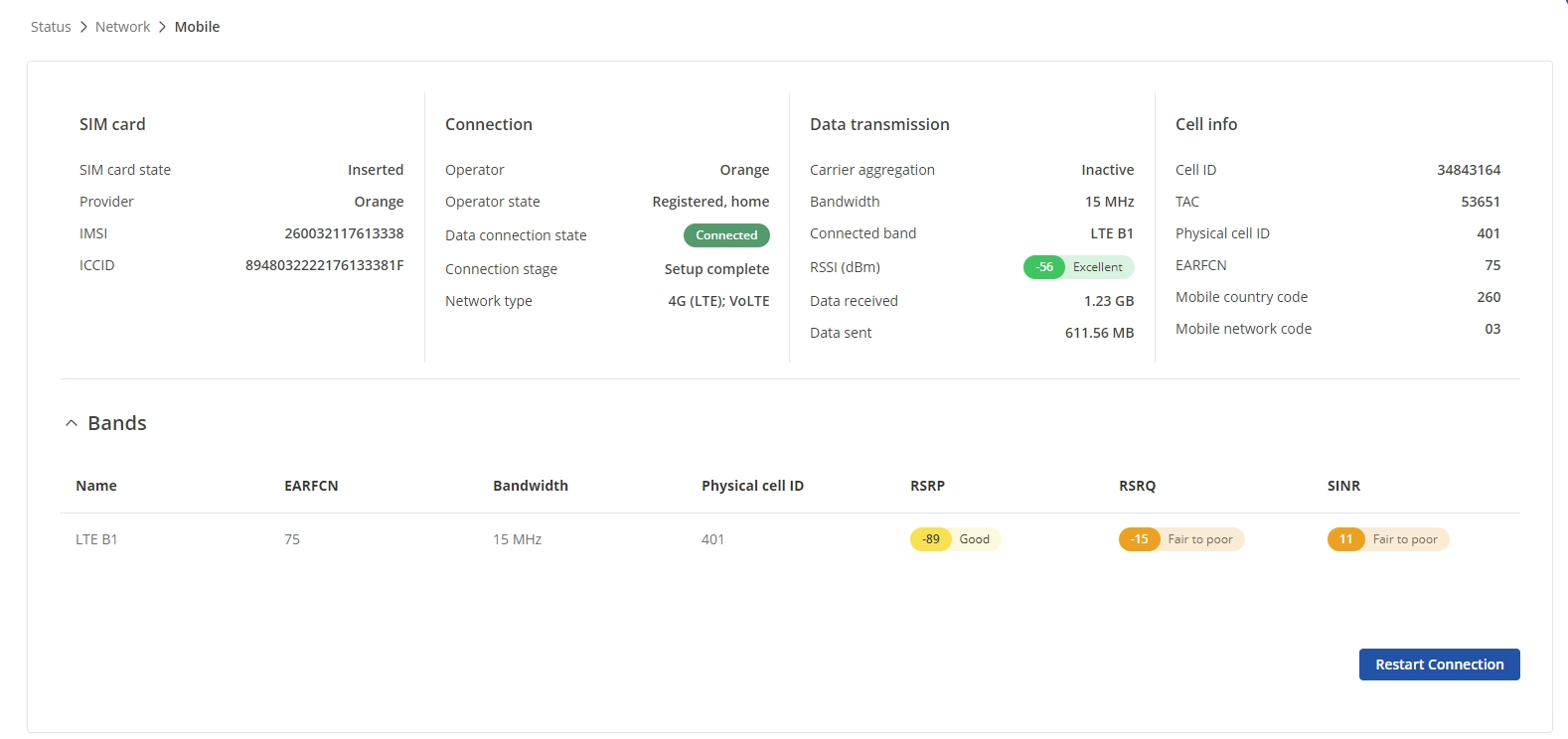1568x739 pixels.
Task: Go to the Network breadcrumb link
Action: click(122, 27)
